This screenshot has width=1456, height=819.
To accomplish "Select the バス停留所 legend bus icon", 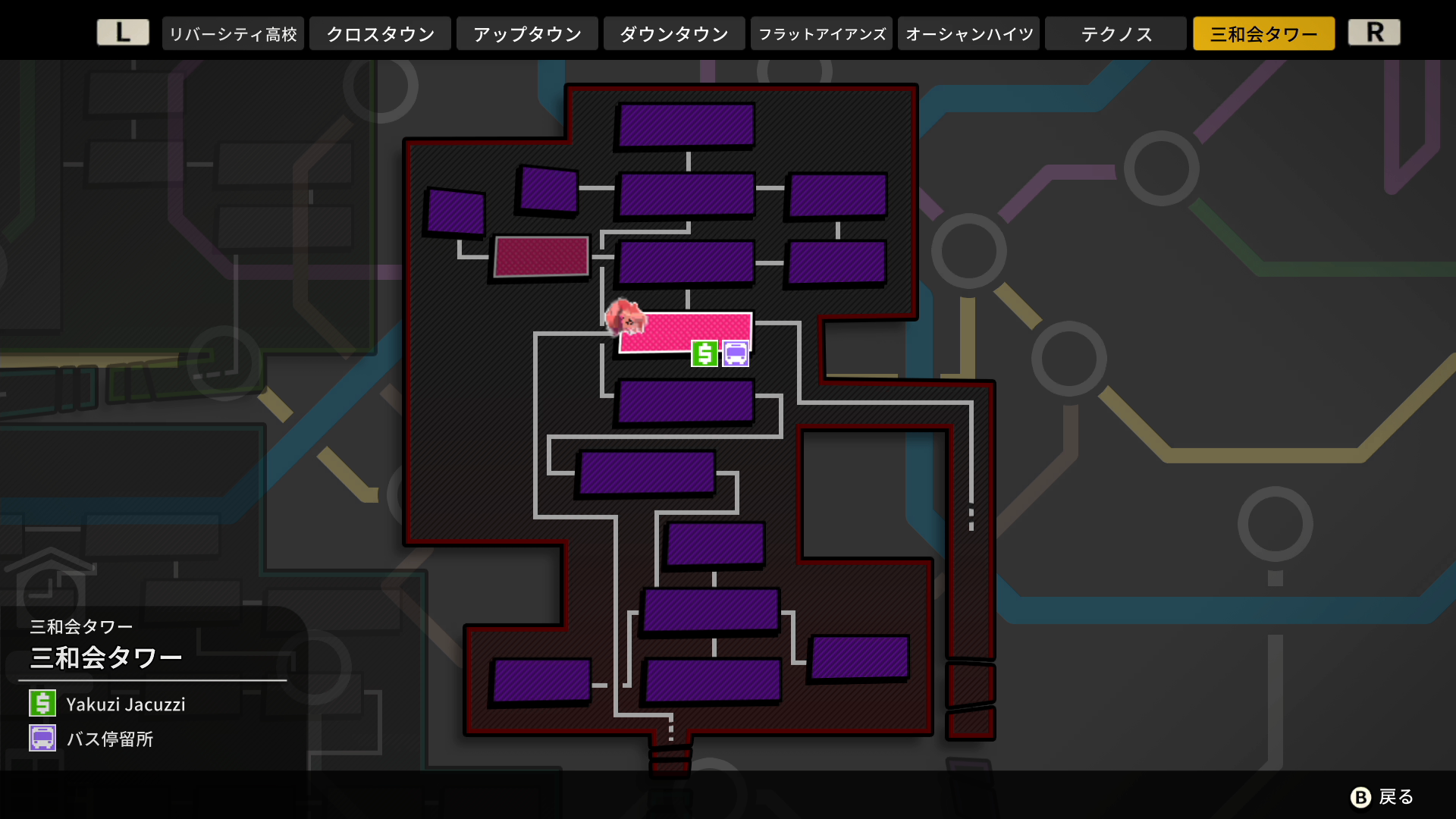I will click(x=42, y=738).
